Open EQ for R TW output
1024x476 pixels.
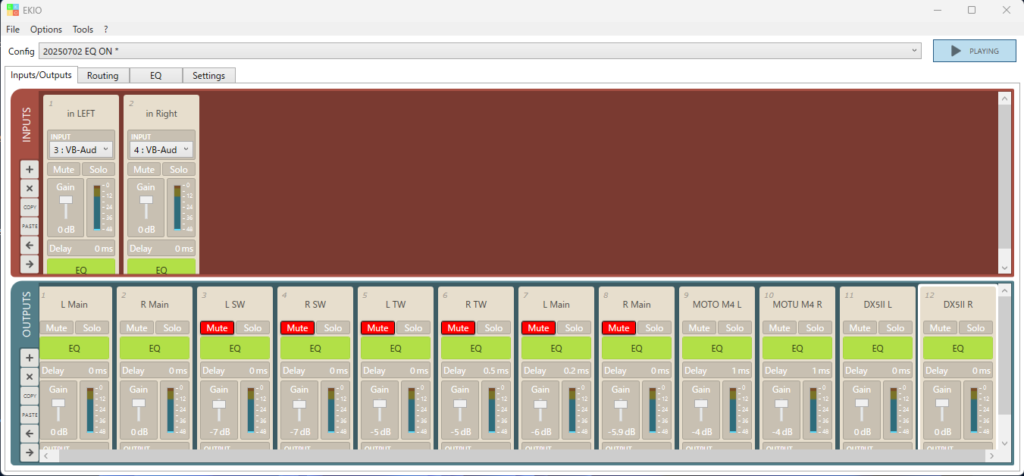[476, 349]
